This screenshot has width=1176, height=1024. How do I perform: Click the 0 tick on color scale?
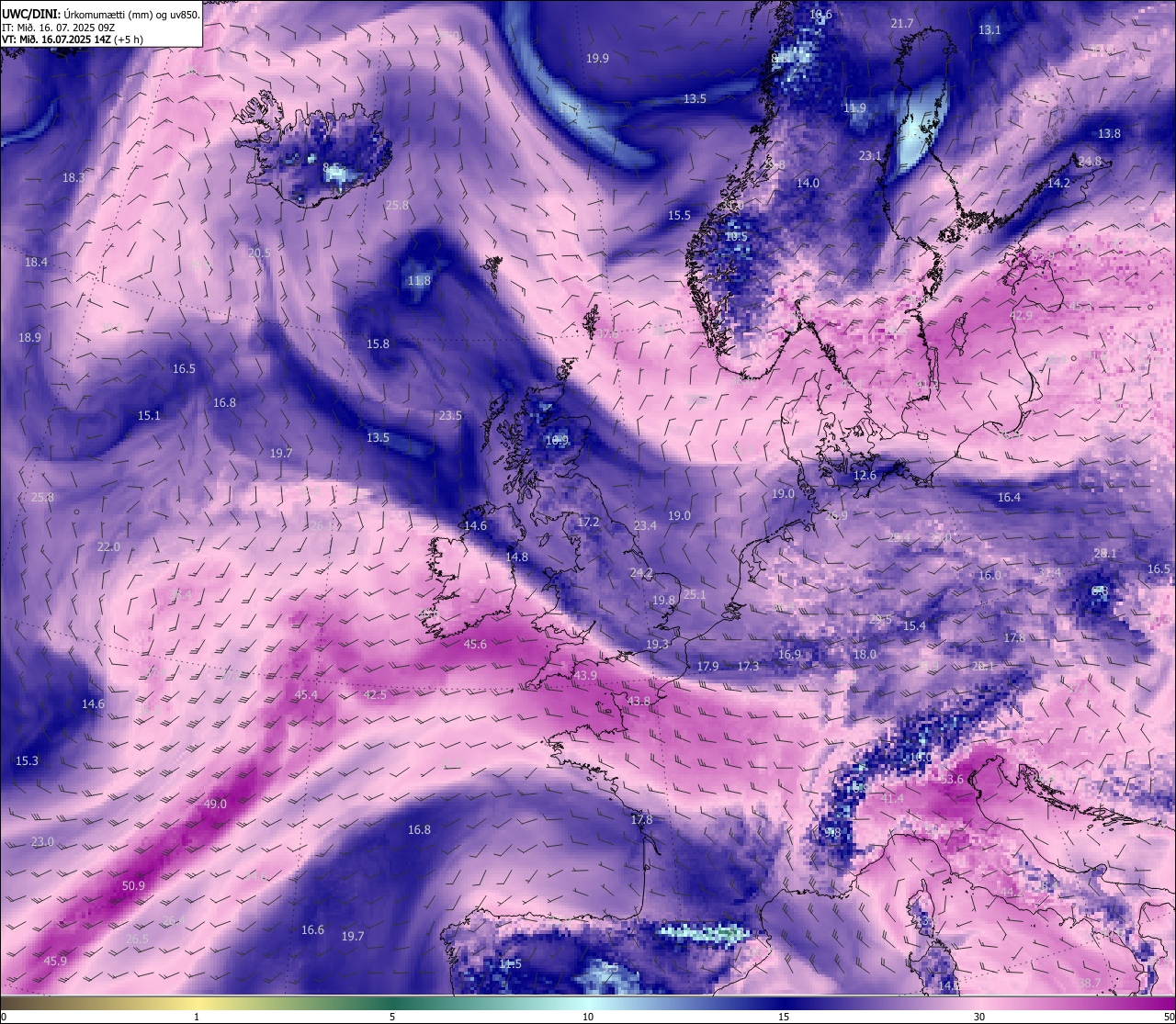click(4, 1016)
